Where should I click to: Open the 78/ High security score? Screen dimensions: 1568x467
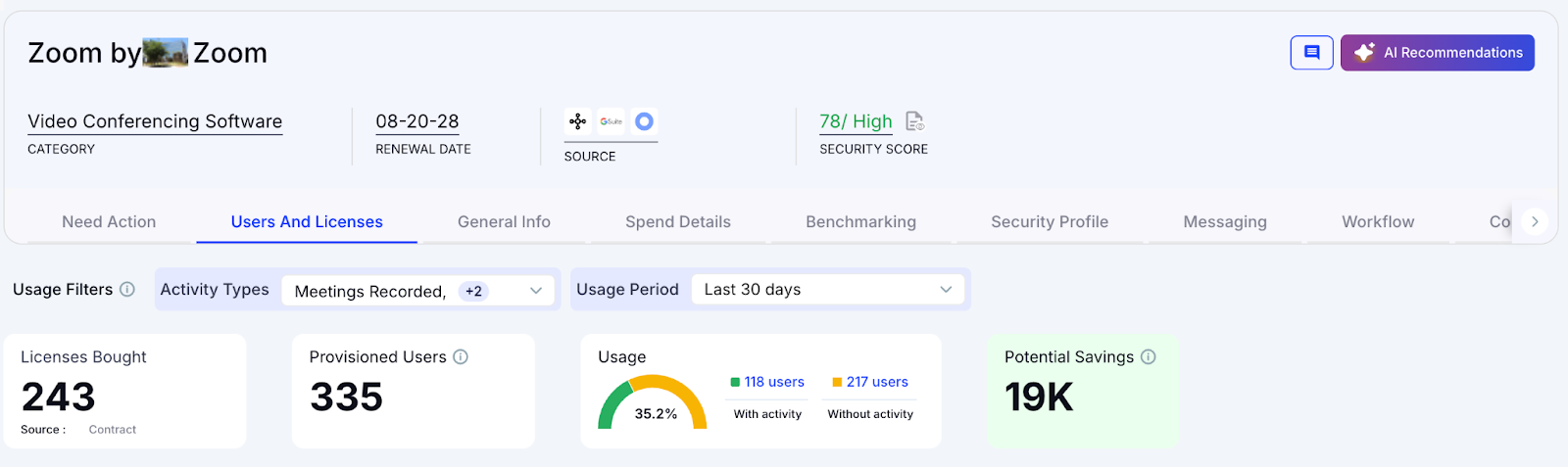[856, 121]
